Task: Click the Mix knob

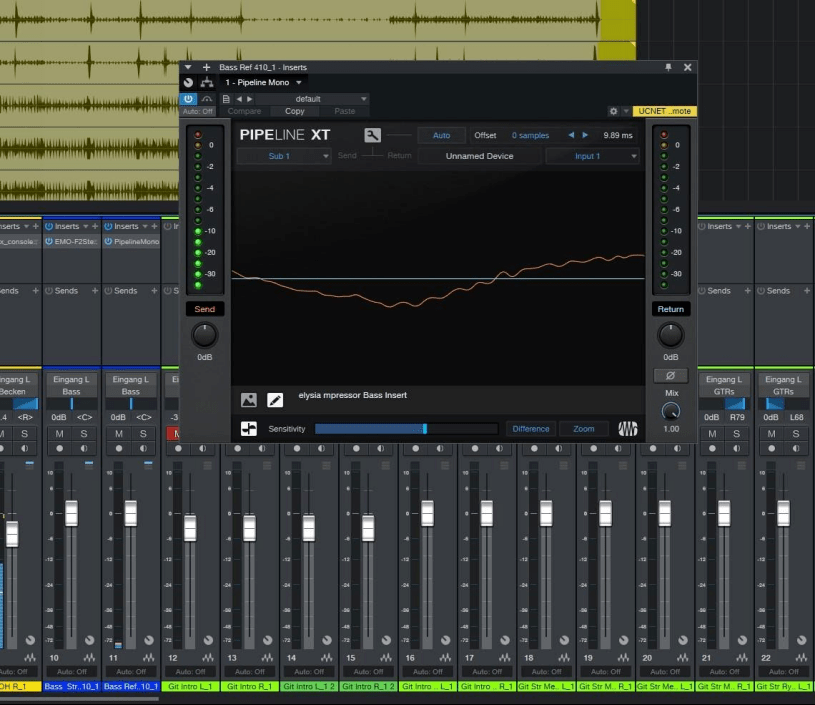Action: coord(671,411)
